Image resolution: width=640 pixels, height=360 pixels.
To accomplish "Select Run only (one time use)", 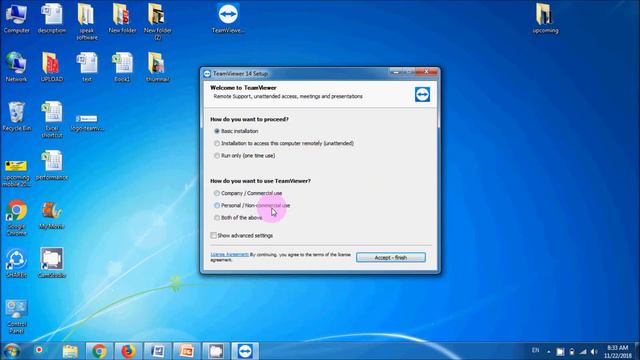I will pyautogui.click(x=244, y=156).
